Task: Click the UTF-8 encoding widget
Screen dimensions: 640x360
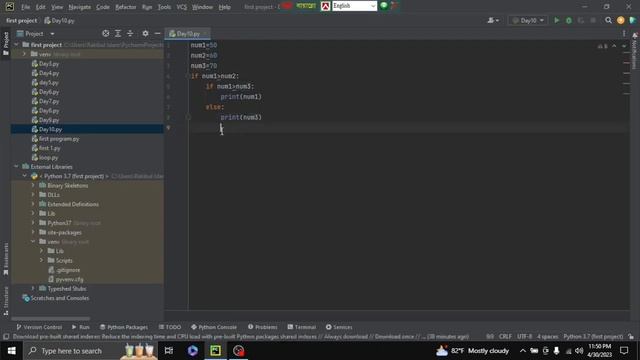Action: pos(524,337)
